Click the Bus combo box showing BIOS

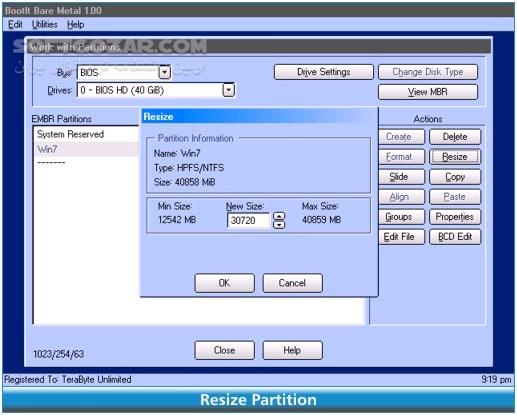click(124, 72)
